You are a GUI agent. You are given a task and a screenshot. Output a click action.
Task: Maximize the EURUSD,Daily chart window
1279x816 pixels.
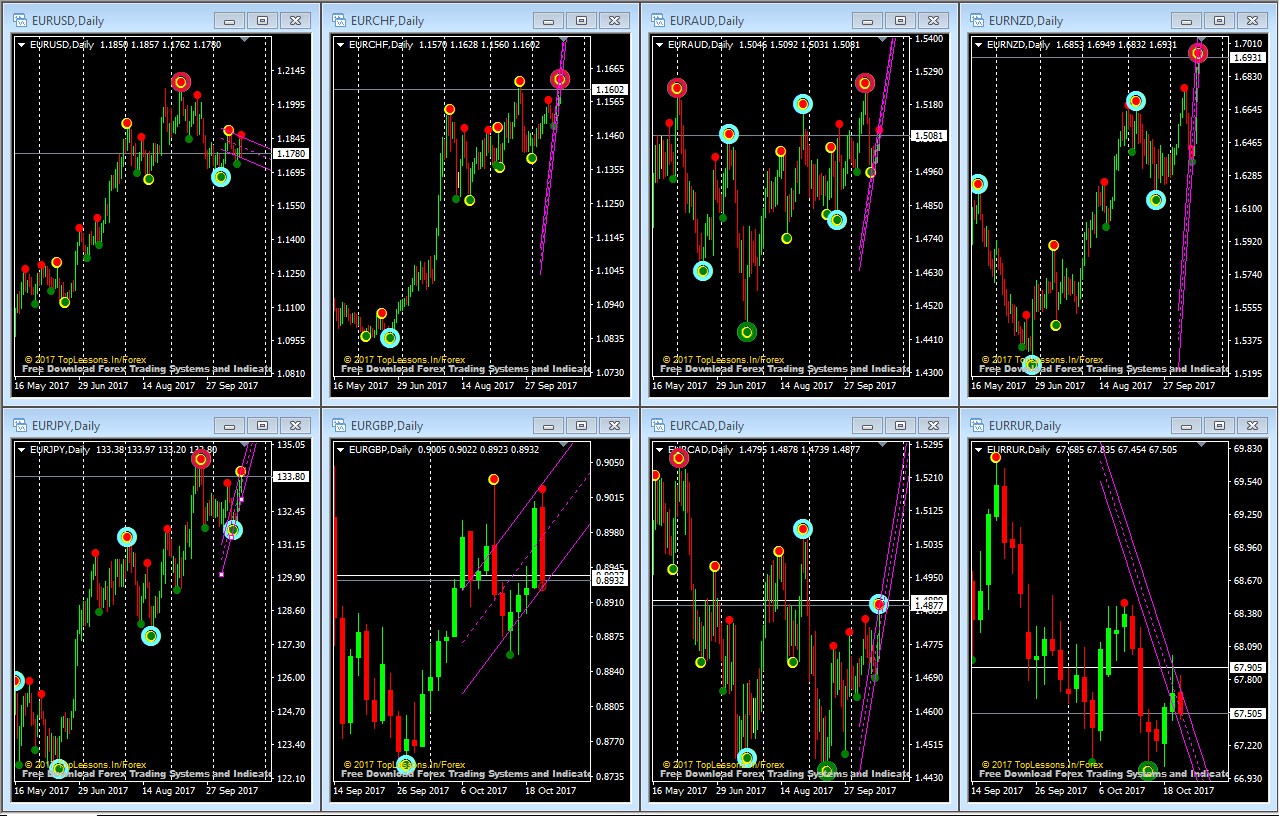point(262,20)
